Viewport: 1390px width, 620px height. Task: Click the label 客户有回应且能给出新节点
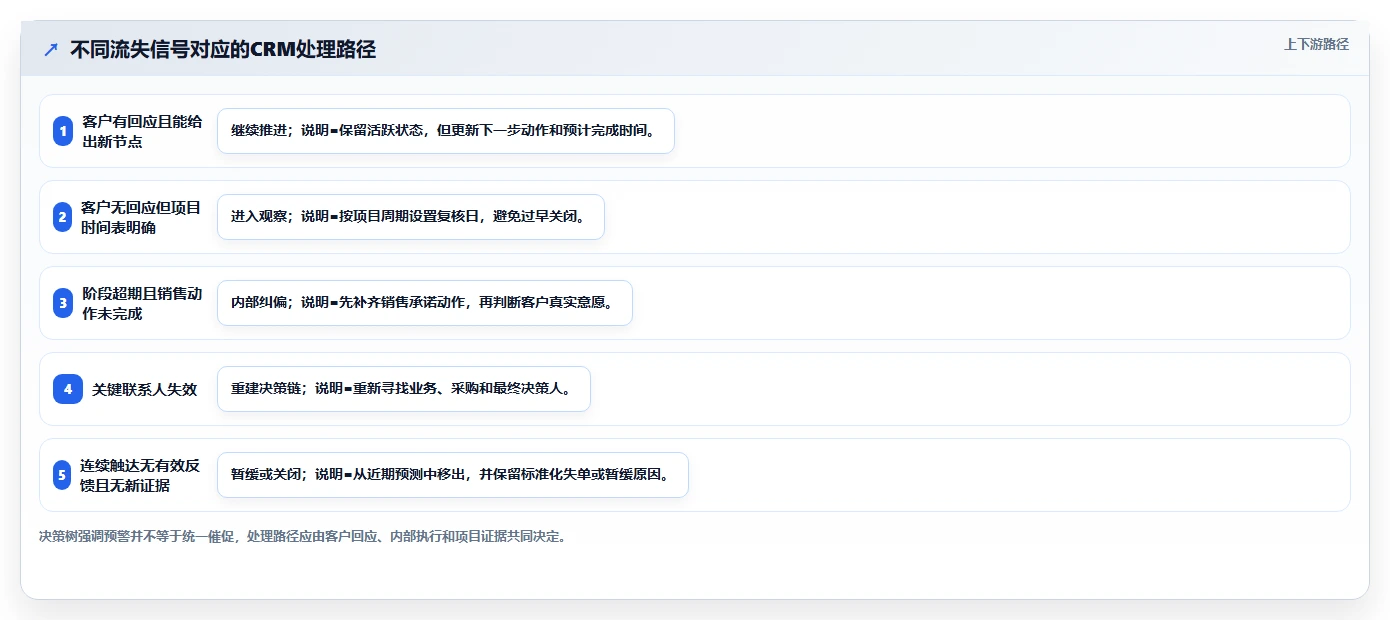coord(142,131)
